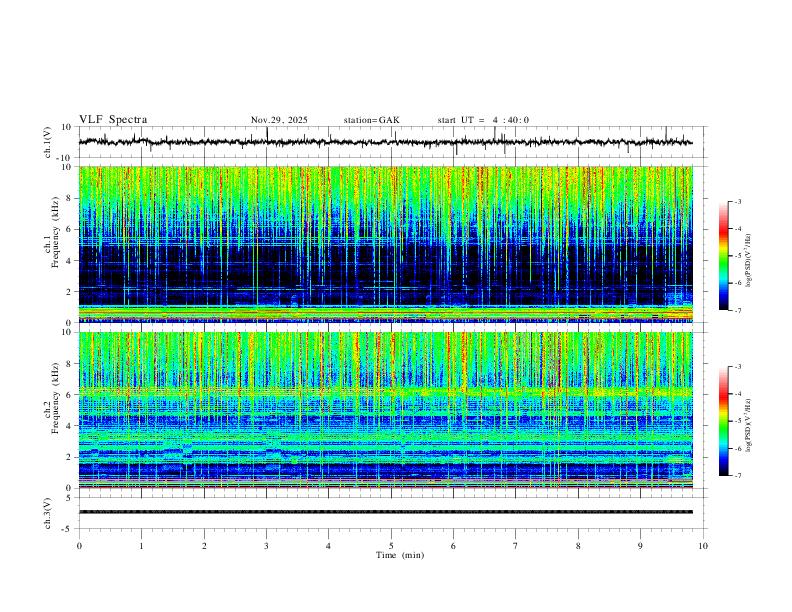Image resolution: width=792 pixels, height=612 pixels.
Task: Click the station=GAK label
Action: tap(371, 120)
